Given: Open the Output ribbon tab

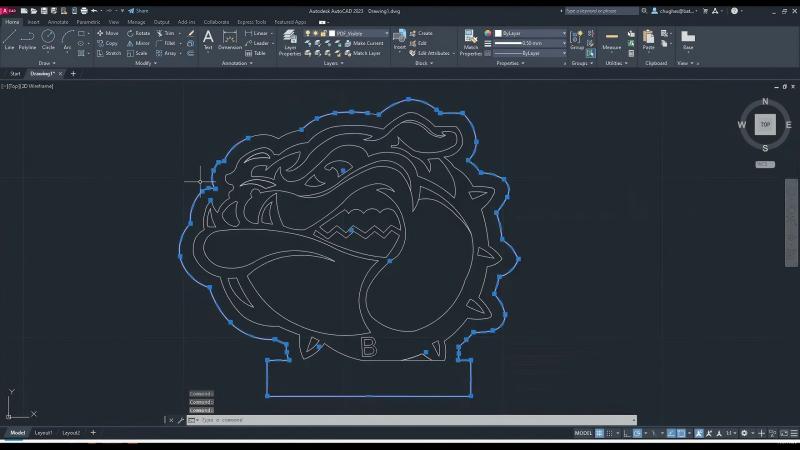Looking at the screenshot, I should click(161, 22).
